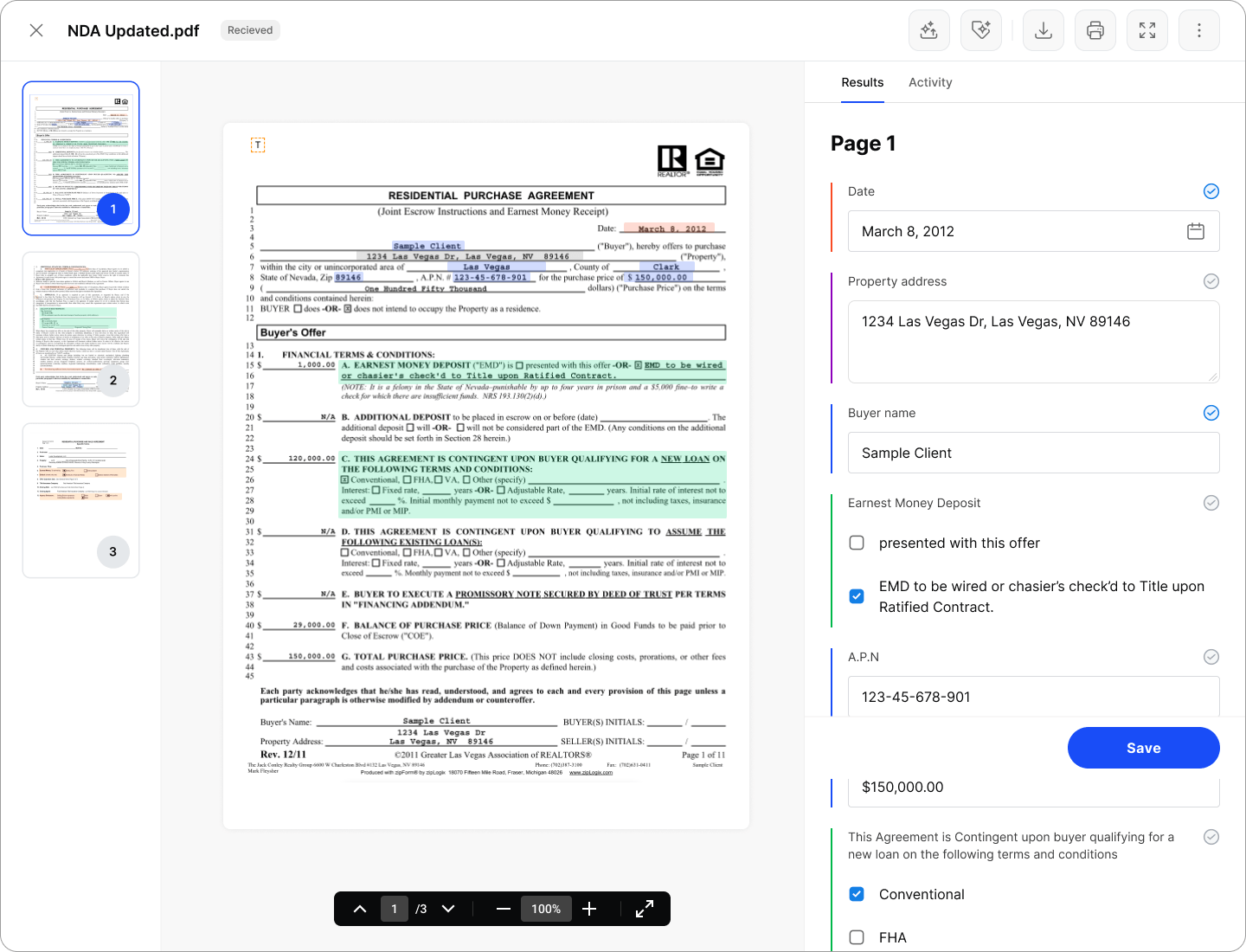Screen dimensions: 1246x952
Task: Select the Results tab
Action: pyautogui.click(x=862, y=82)
